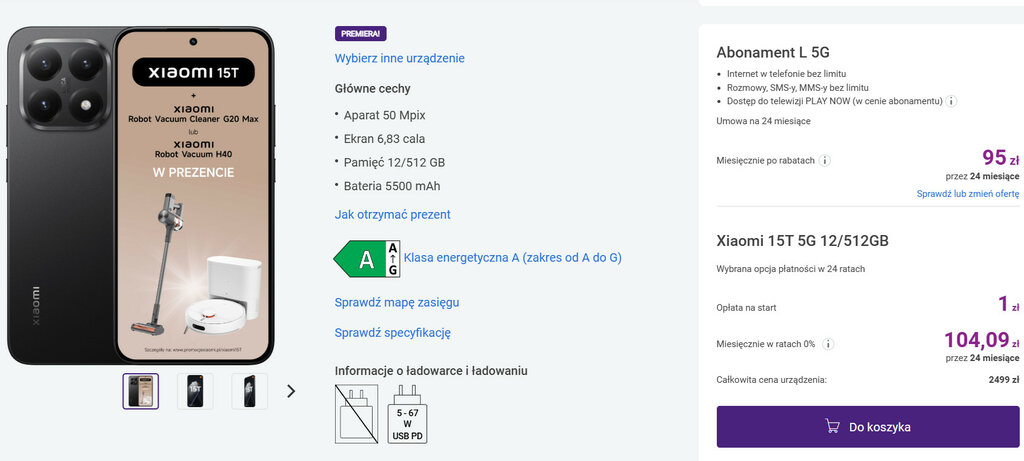This screenshot has height=461, width=1024.
Task: Show info for Miesięcznie po rabatach
Action: pos(825,160)
